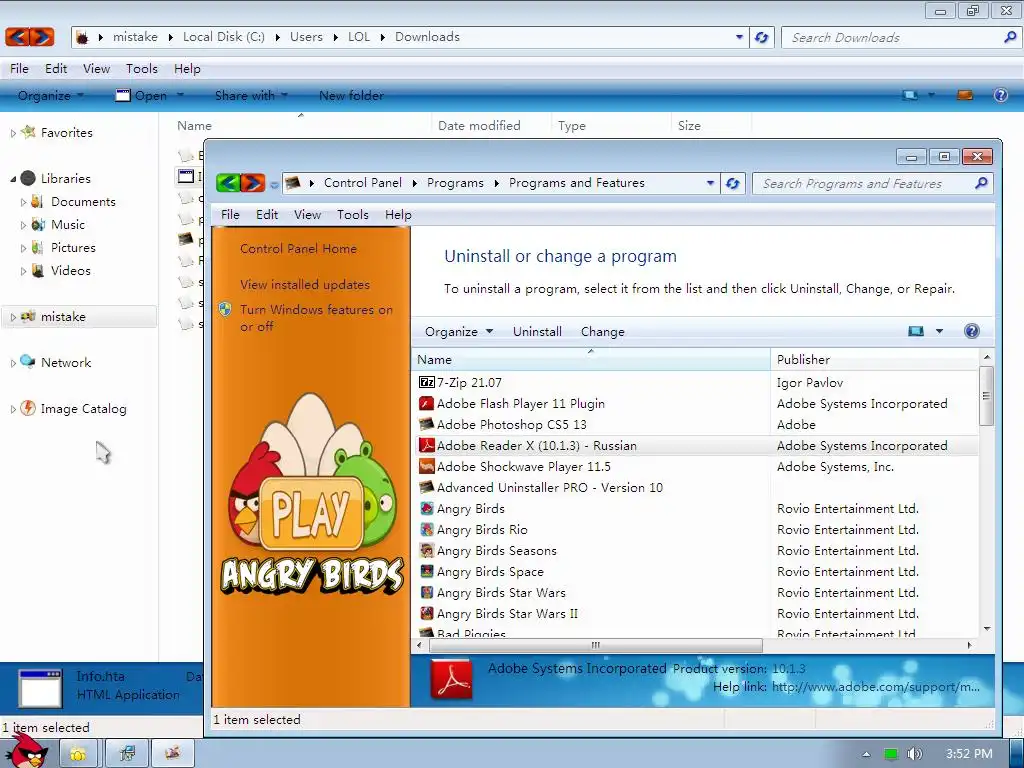The width and height of the screenshot is (1024, 768).
Task: Click the vertical scrollbar thumb of program list
Action: point(986,396)
